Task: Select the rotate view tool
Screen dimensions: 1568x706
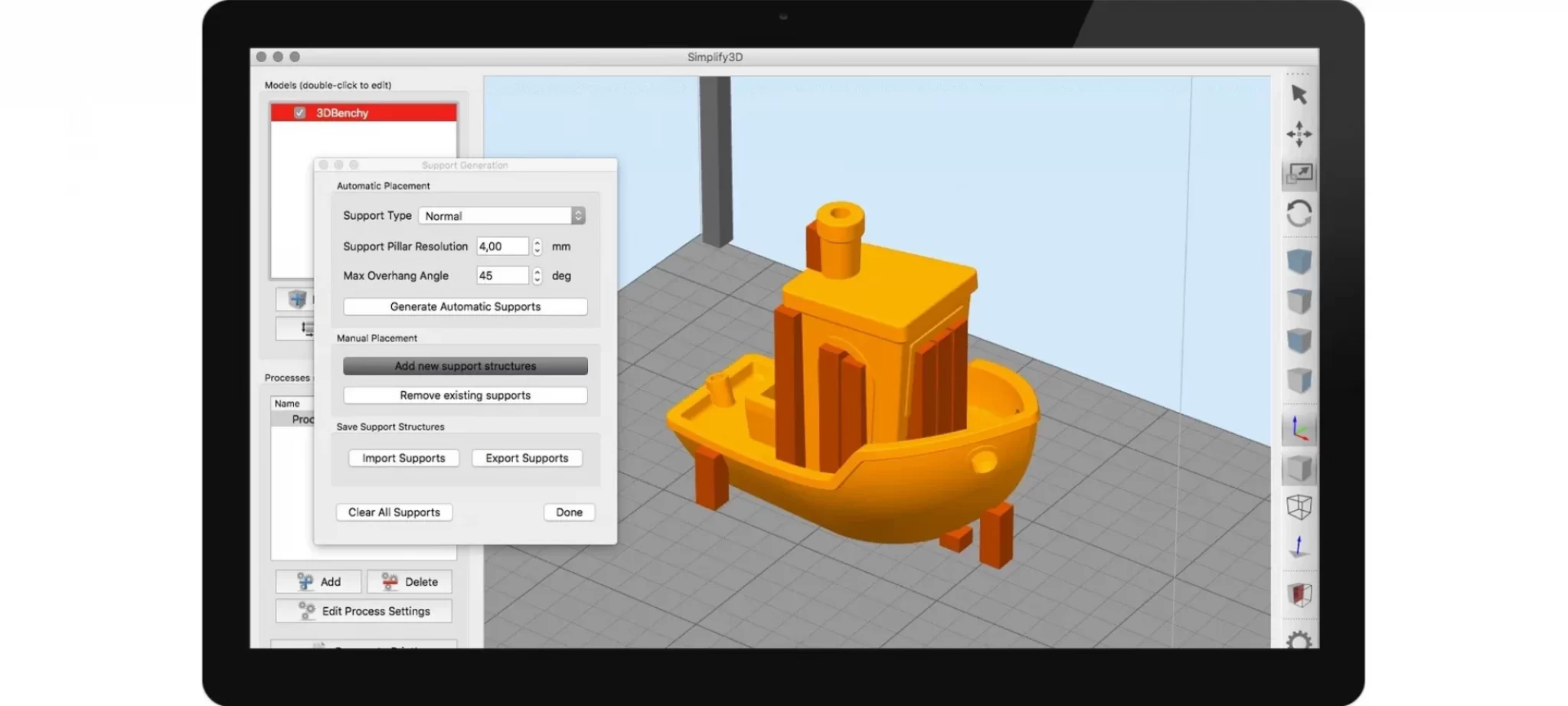Action: coord(1299,213)
